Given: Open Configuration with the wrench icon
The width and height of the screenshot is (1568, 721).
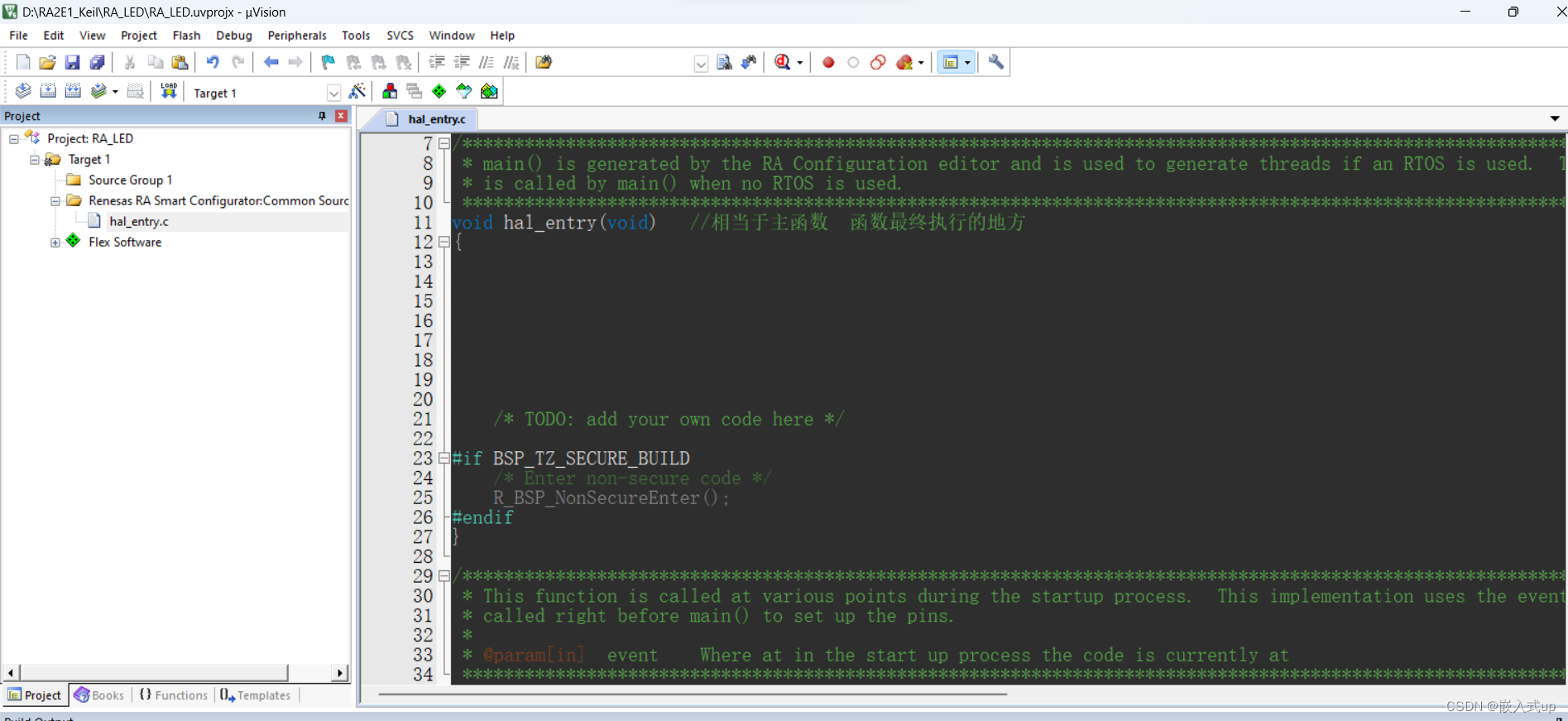Looking at the screenshot, I should 996,62.
